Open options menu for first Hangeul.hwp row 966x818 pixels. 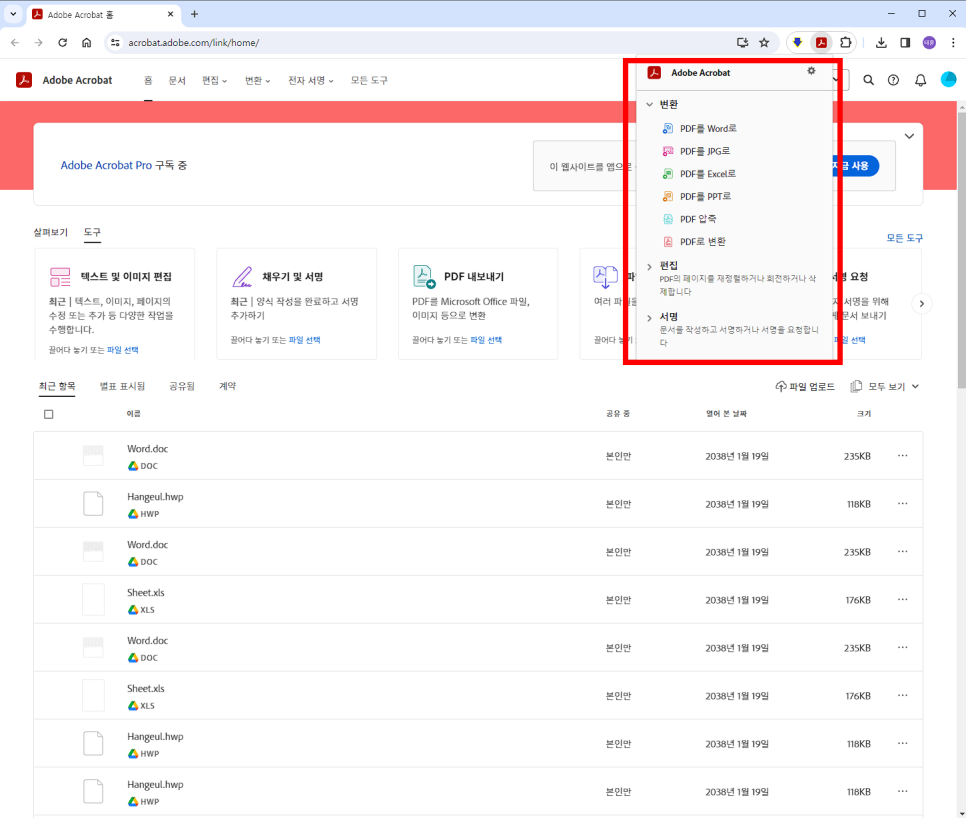tap(903, 504)
